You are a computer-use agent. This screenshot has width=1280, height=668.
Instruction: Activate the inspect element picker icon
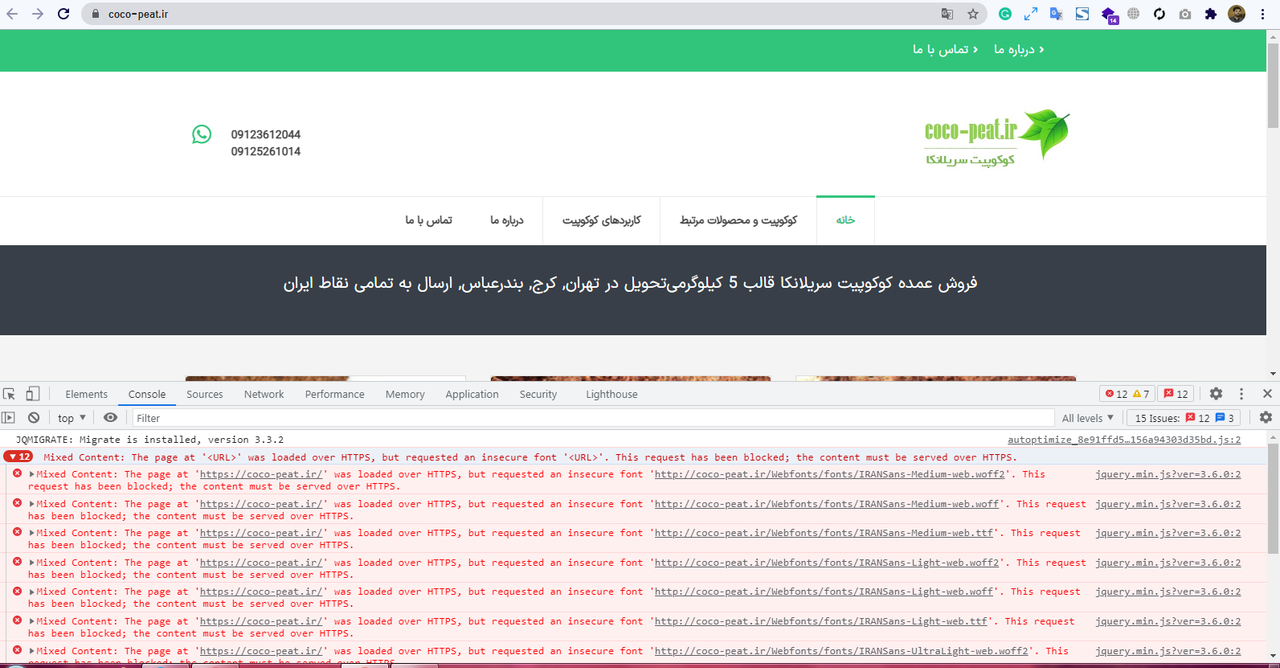(x=10, y=394)
